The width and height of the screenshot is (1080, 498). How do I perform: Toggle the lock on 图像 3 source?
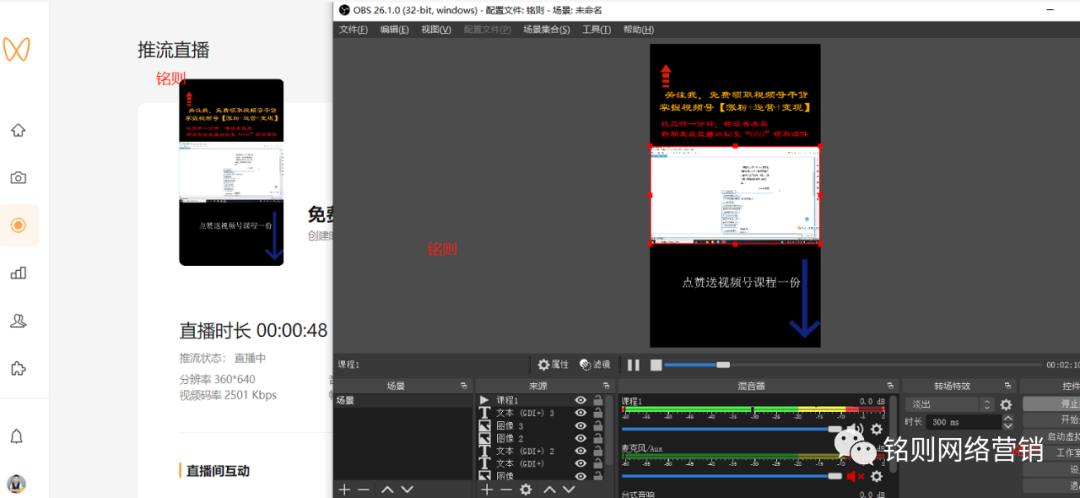[x=598, y=426]
